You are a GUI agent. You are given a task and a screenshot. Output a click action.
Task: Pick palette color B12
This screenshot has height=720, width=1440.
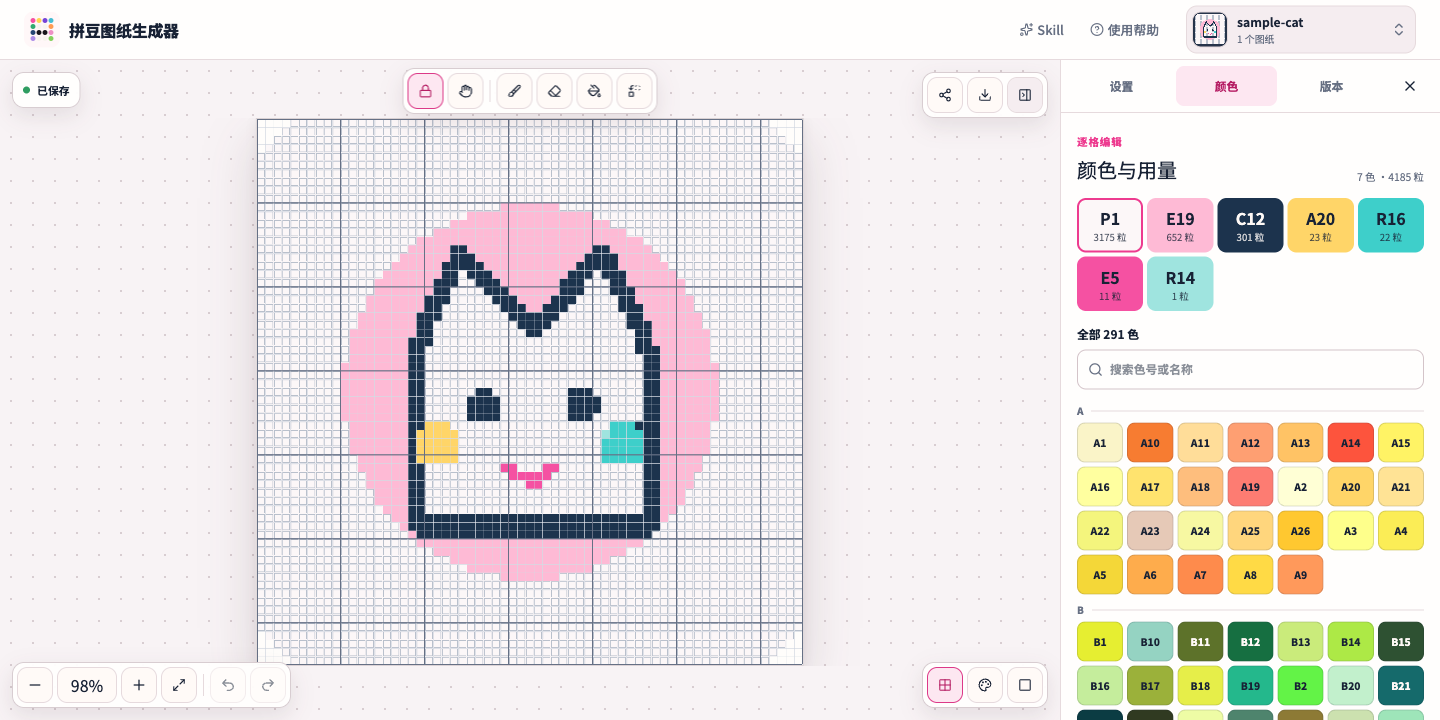pos(1250,642)
